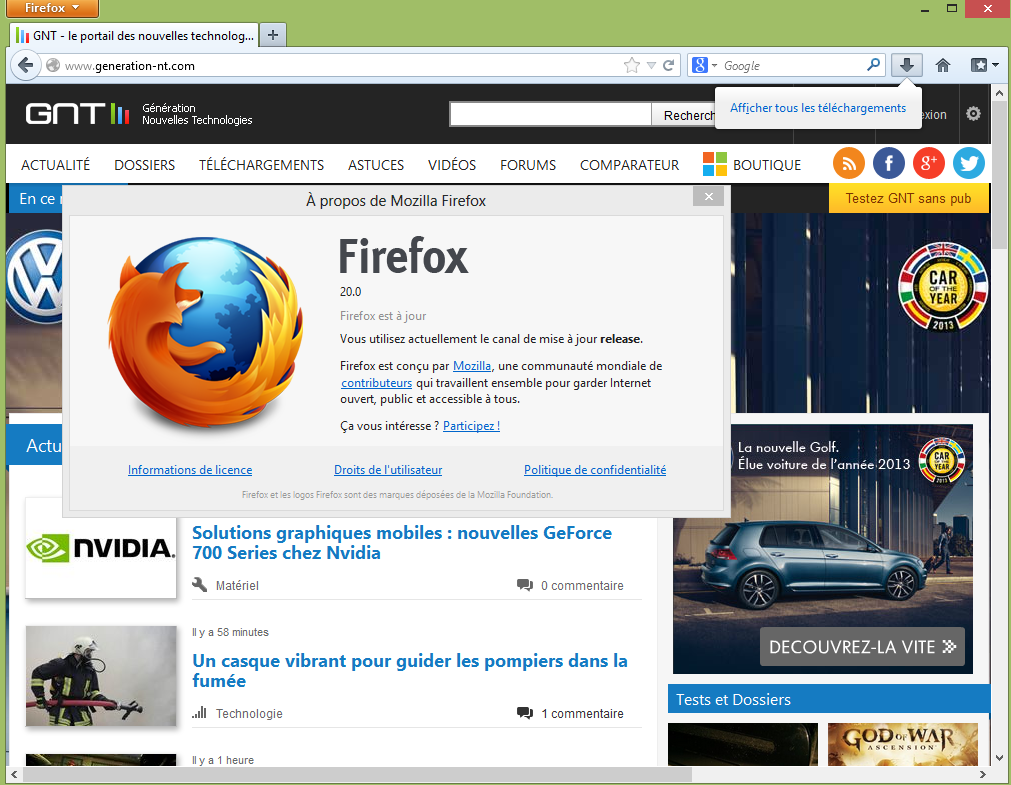1011x785 pixels.
Task: Go to the Firefox home page icon
Action: 942,65
